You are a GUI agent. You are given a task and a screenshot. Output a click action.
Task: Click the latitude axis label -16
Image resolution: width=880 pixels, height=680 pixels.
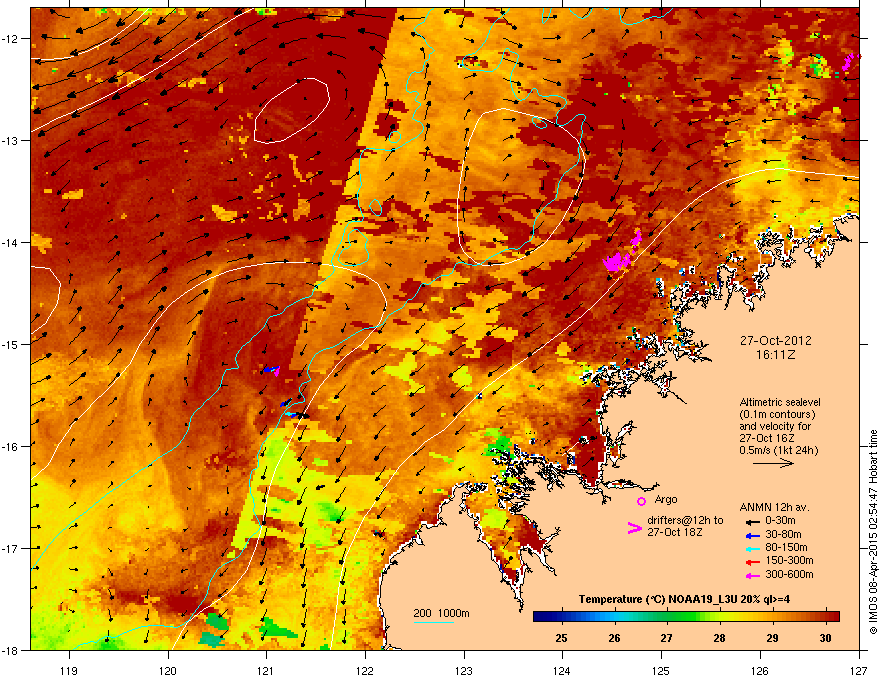tap(11, 447)
